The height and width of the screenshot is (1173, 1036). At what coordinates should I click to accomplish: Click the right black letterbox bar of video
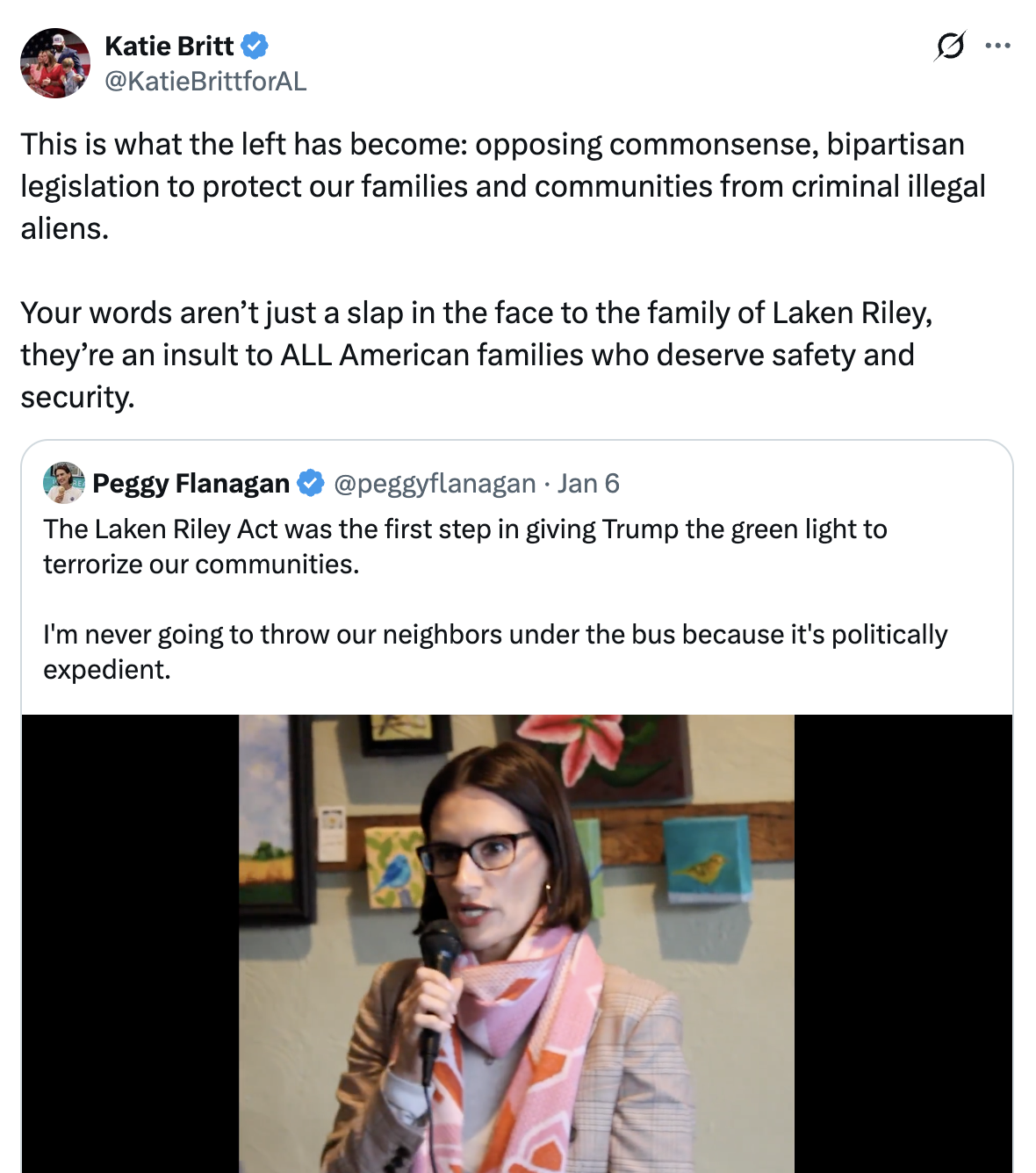pyautogui.click(x=903, y=944)
